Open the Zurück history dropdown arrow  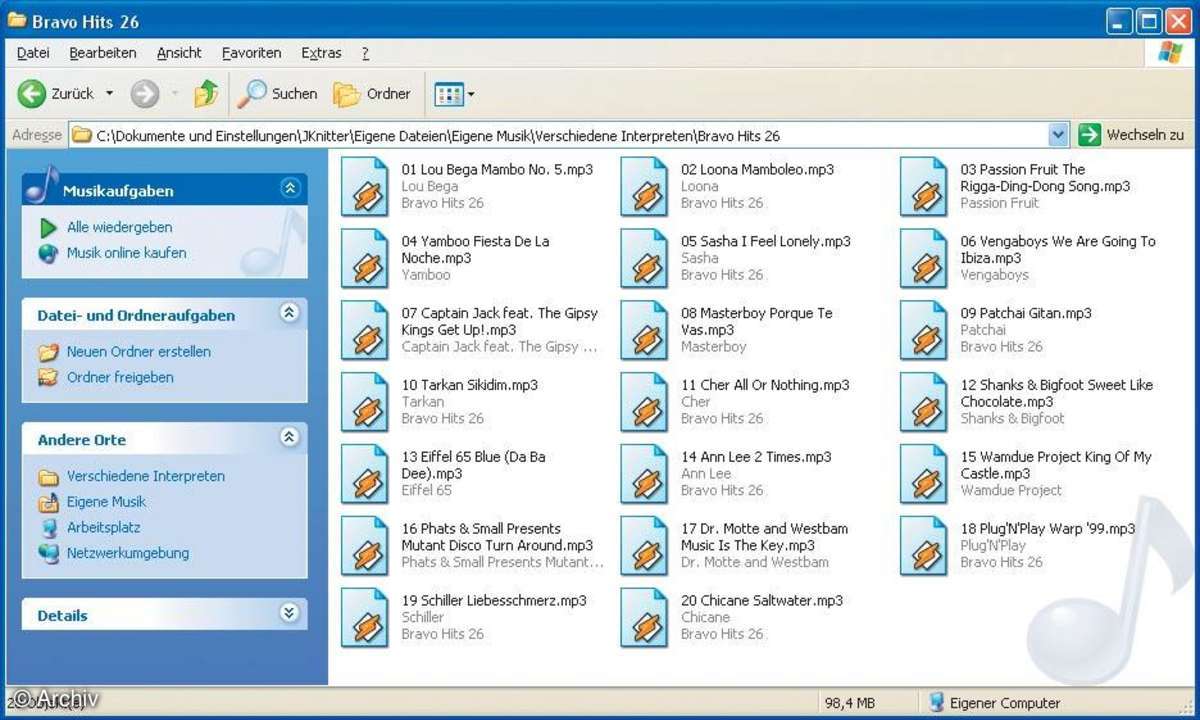point(109,94)
